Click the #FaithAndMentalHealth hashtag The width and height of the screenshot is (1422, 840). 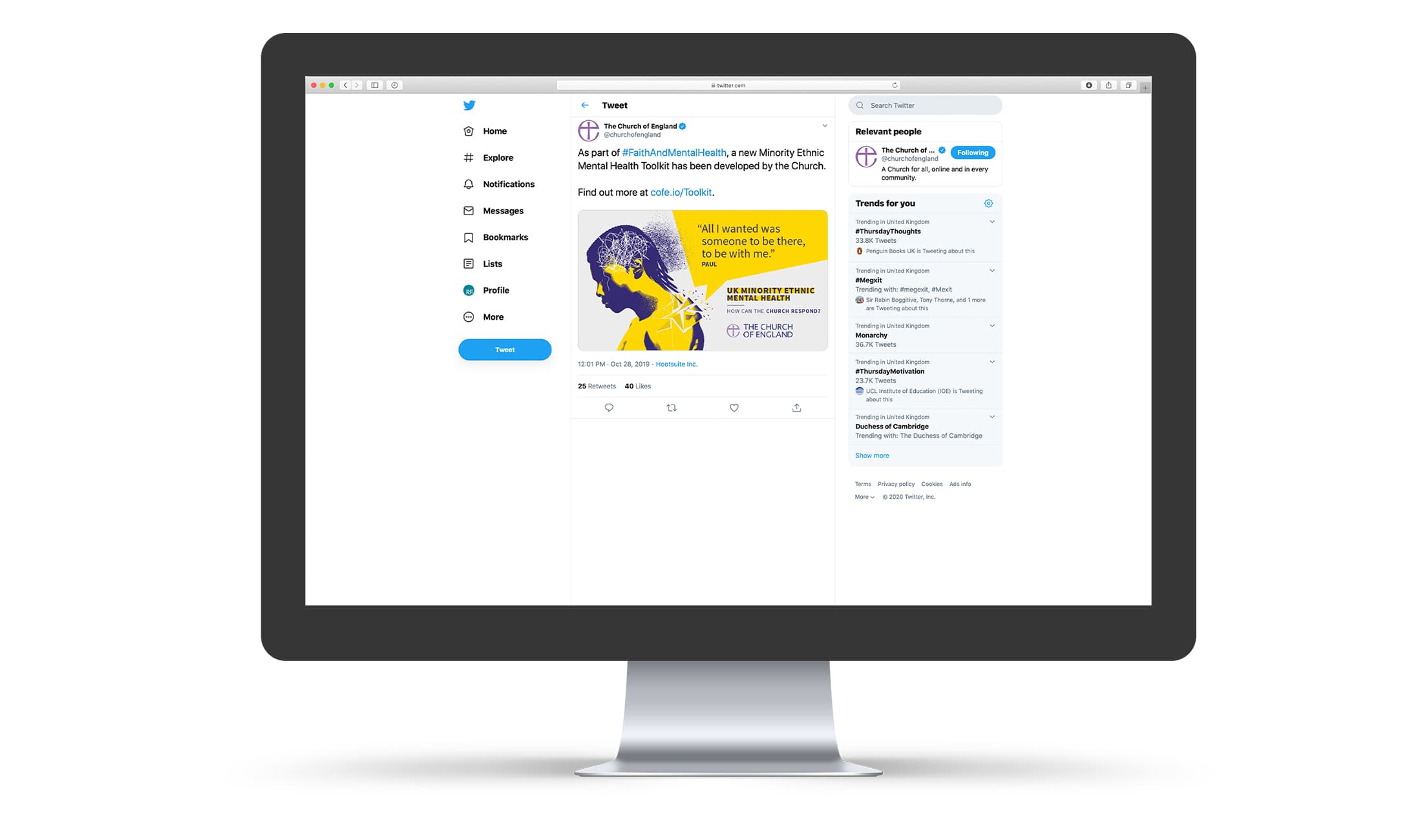coord(672,152)
